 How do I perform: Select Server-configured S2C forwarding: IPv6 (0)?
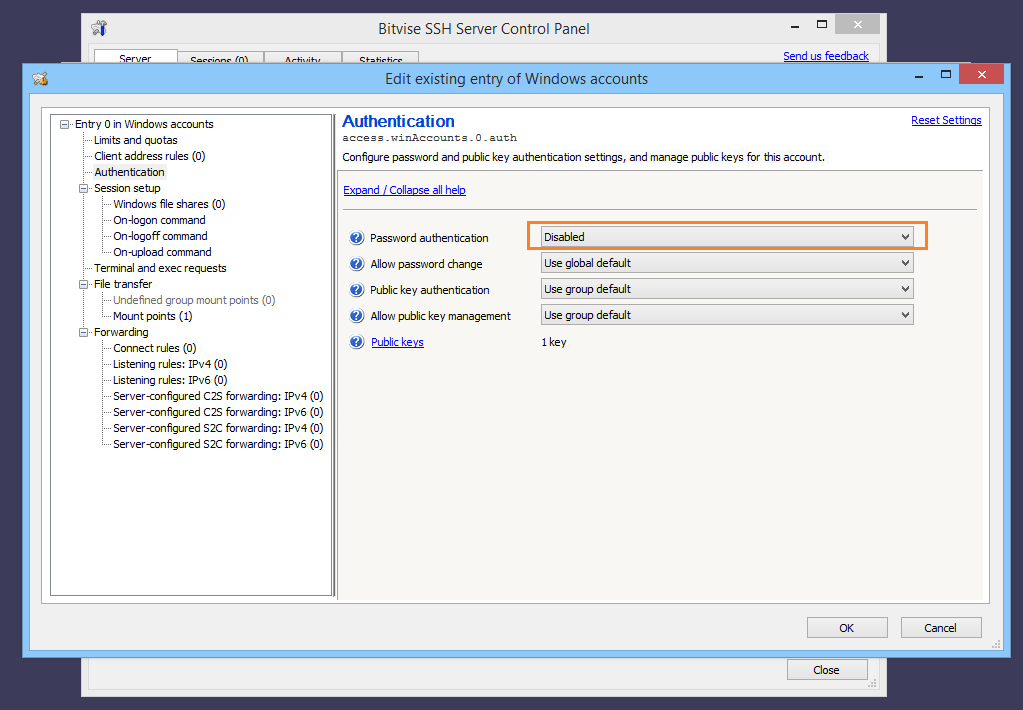click(x=218, y=444)
